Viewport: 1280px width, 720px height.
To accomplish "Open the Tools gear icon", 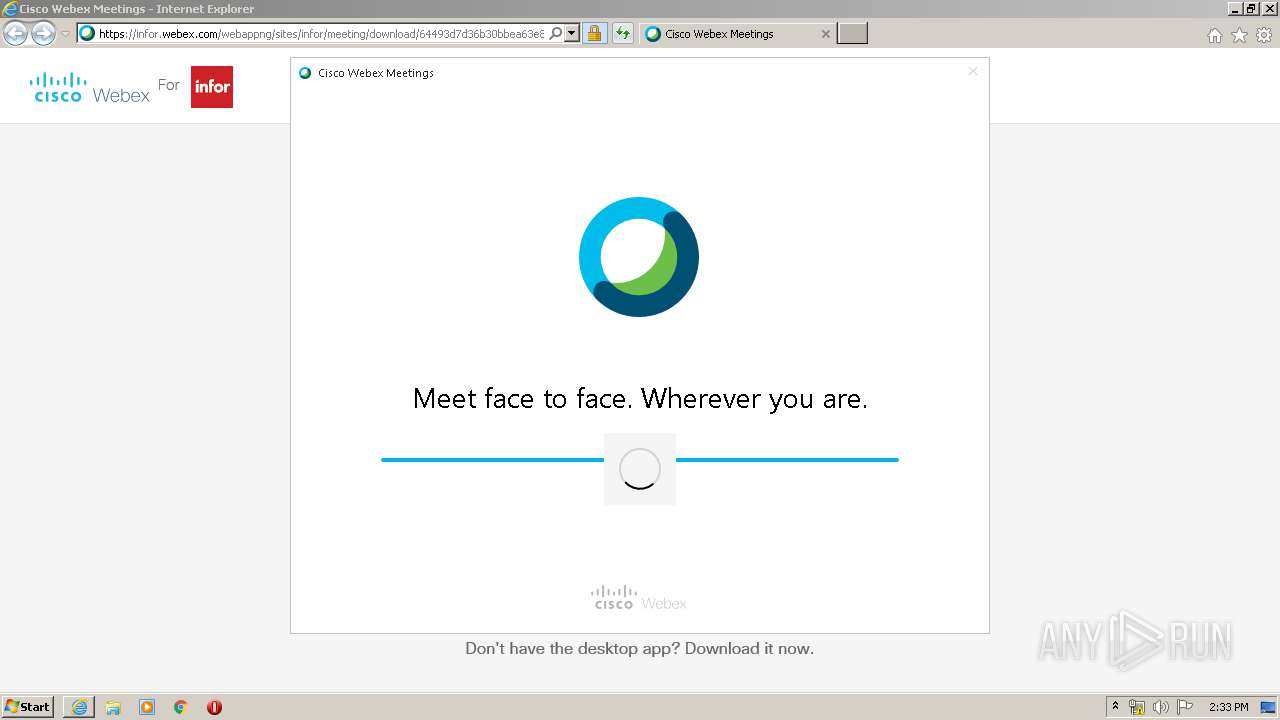I will coord(1264,35).
